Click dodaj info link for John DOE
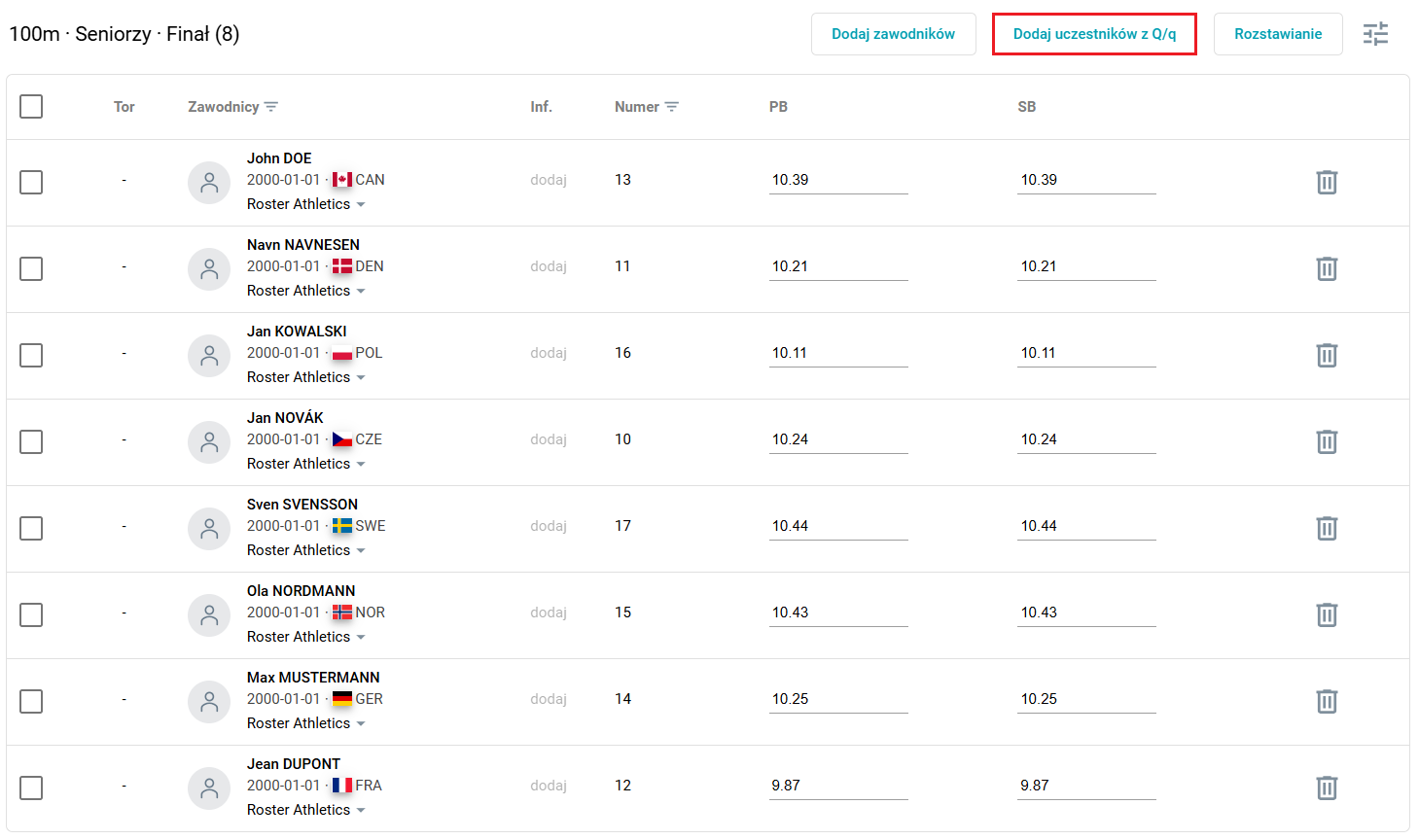1419x840 pixels. (x=549, y=180)
